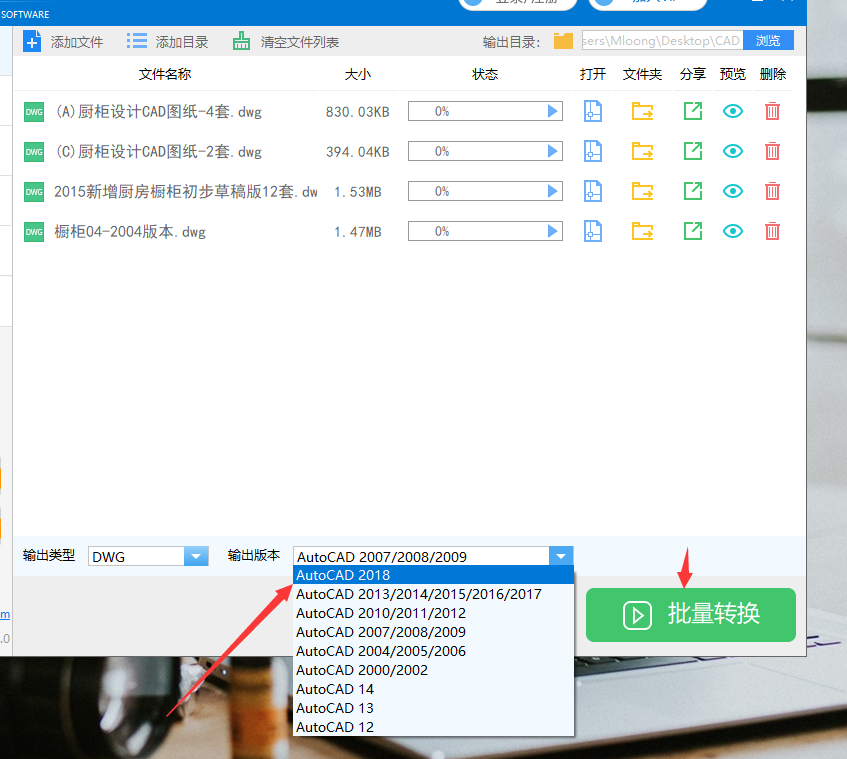This screenshot has width=847, height=759.
Task: Choose AutoCAD 2004/2005/2006 option
Action: [433, 651]
